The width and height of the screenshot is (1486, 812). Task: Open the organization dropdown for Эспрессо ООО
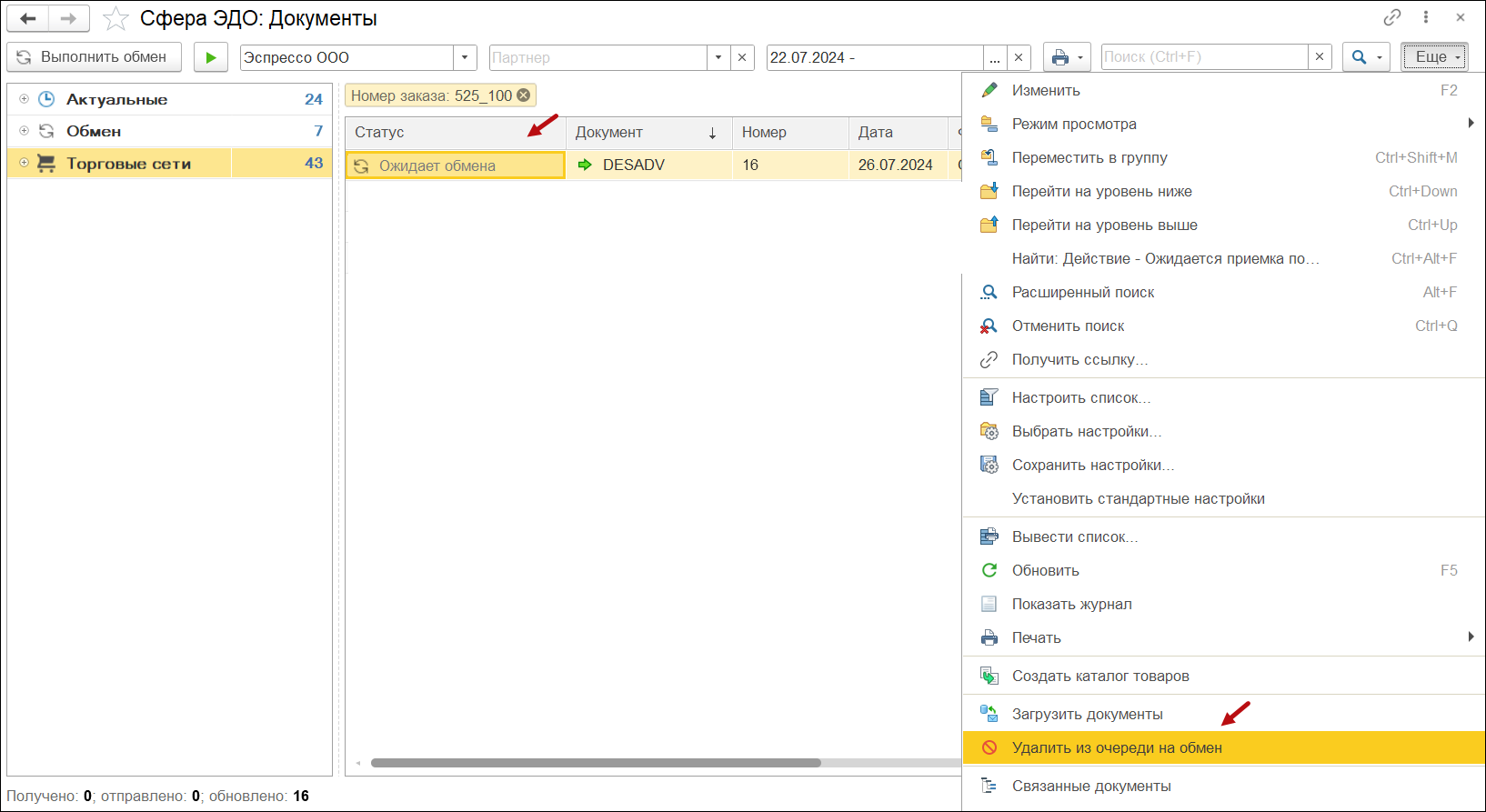tap(465, 57)
